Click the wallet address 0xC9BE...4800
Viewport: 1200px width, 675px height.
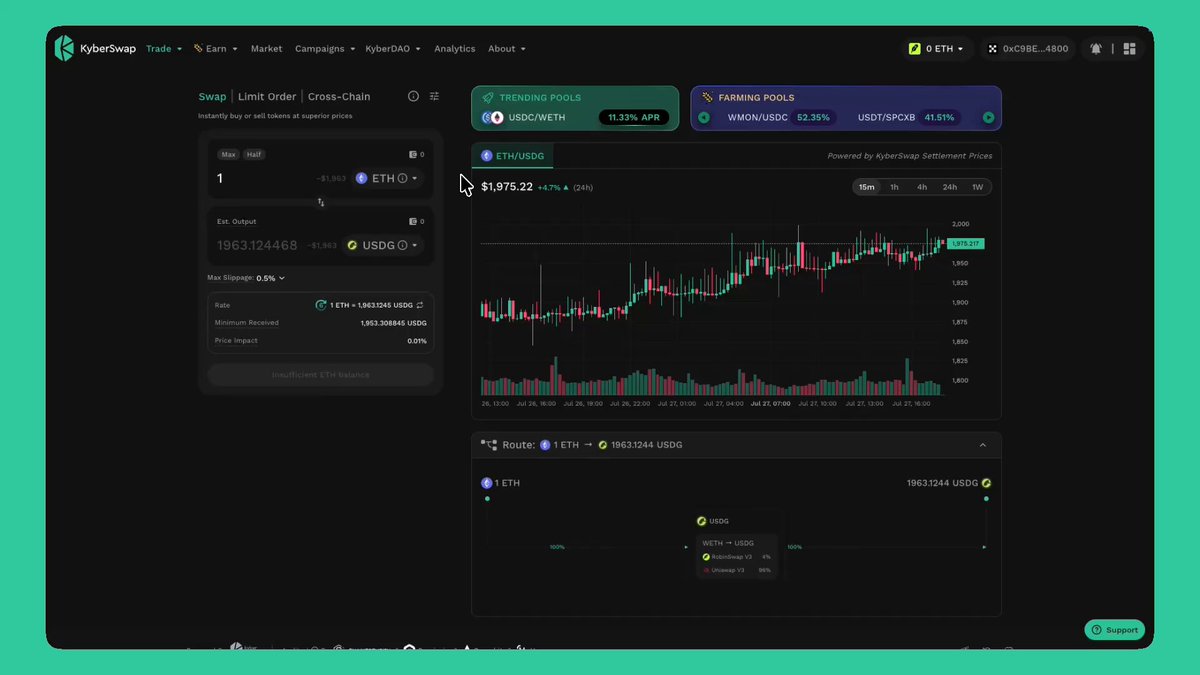[1028, 48]
